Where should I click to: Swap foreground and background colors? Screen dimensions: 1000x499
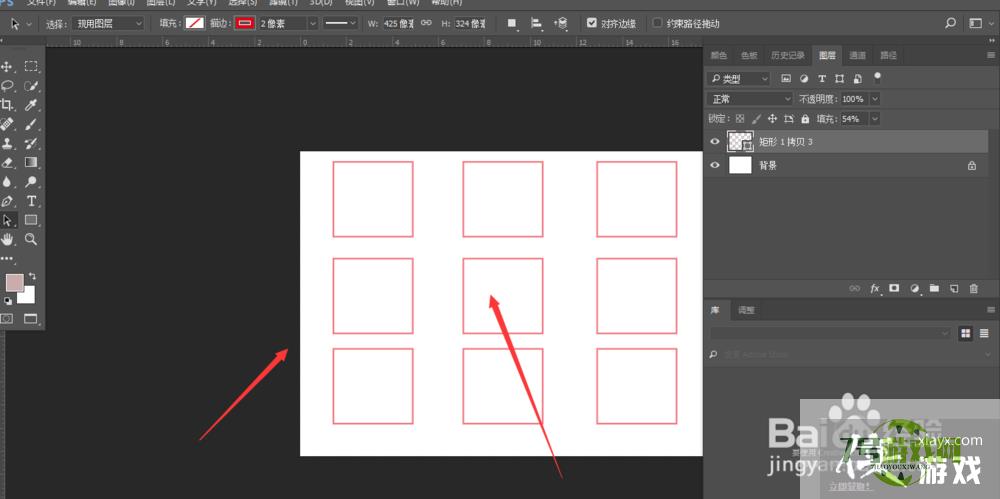click(x=33, y=277)
